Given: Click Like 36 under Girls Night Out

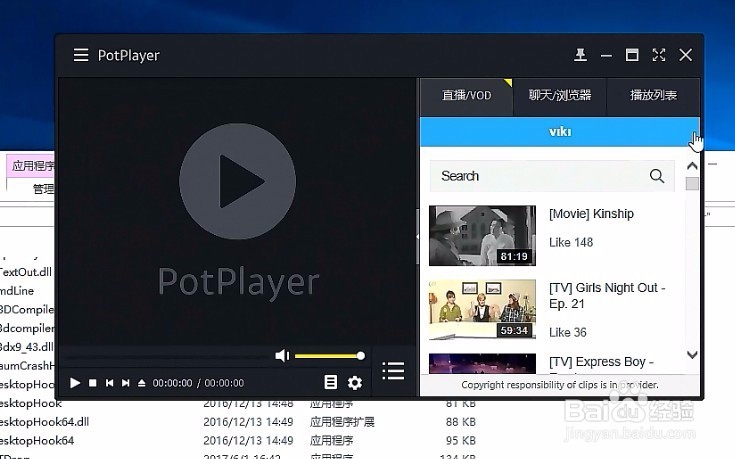Looking at the screenshot, I should click(x=568, y=332).
